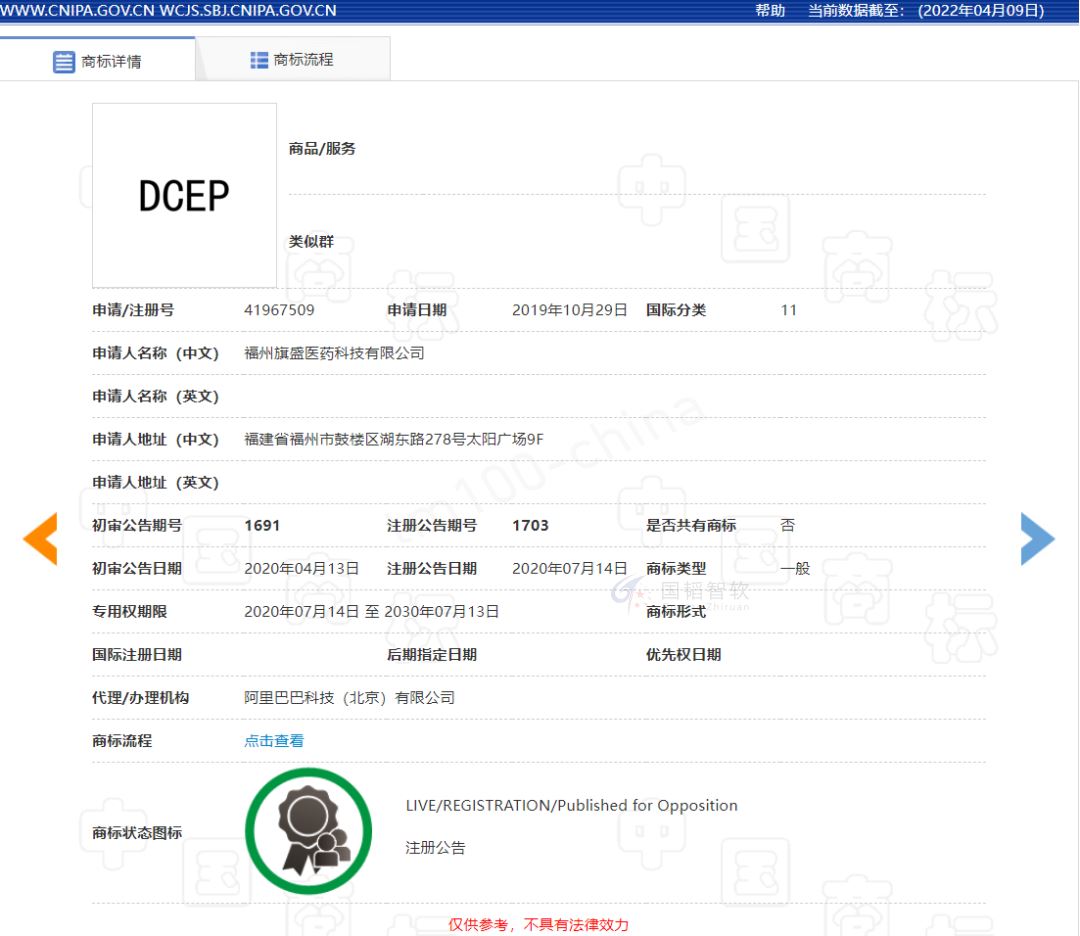Click the applicant name 福州旗盛医药科技有限公司
This screenshot has width=1080, height=936.
[x=334, y=353]
